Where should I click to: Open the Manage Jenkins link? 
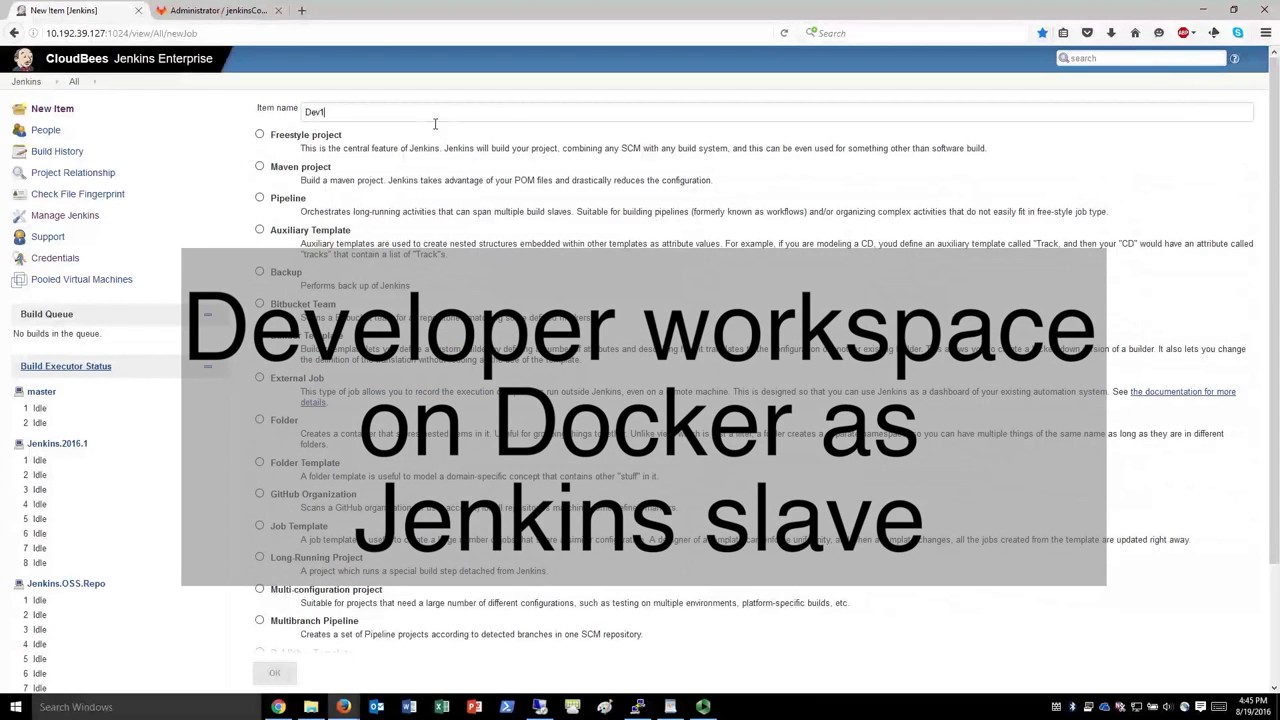[x=65, y=215]
